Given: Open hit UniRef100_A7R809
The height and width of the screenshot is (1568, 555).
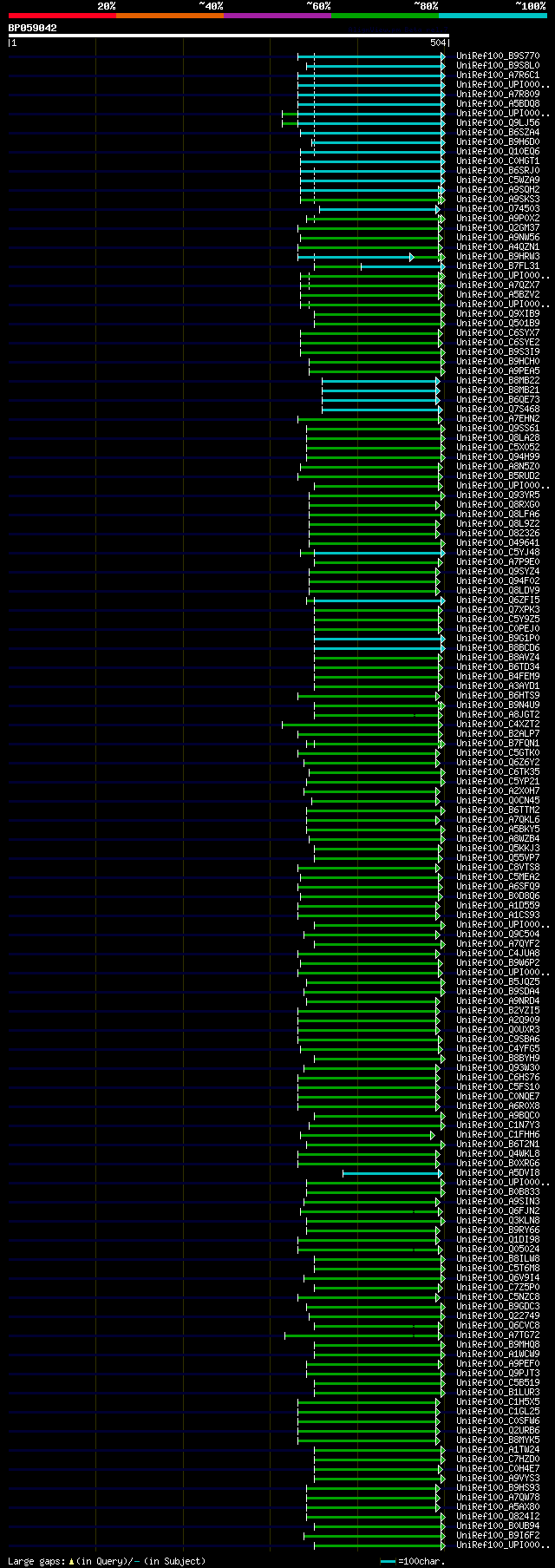Looking at the screenshot, I should (x=499, y=94).
